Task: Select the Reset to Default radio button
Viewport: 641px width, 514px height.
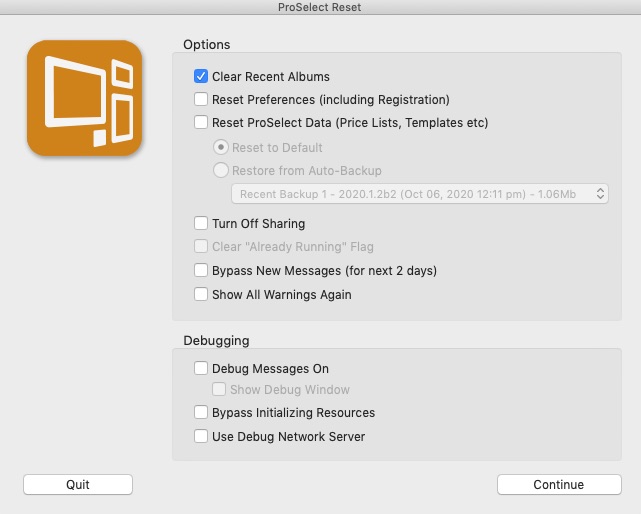Action: (221, 148)
